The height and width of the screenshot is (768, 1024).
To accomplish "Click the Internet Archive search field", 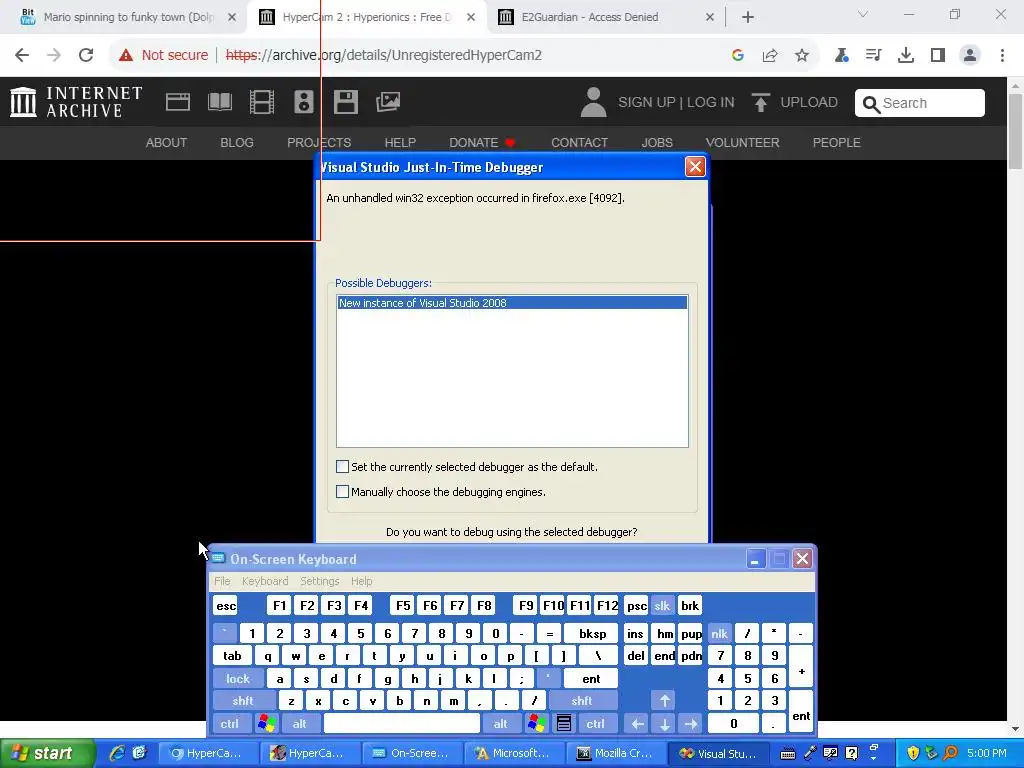I will (920, 103).
